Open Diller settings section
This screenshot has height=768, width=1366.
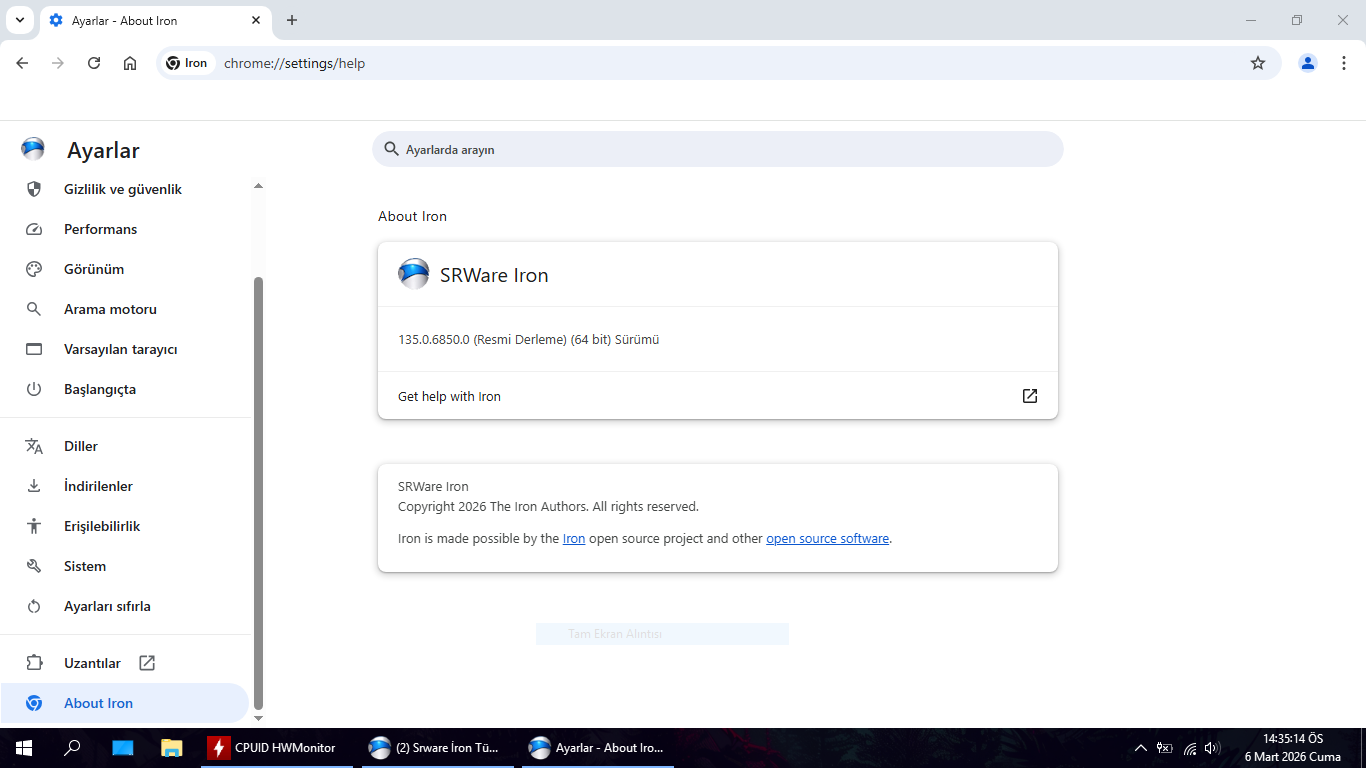point(124,446)
